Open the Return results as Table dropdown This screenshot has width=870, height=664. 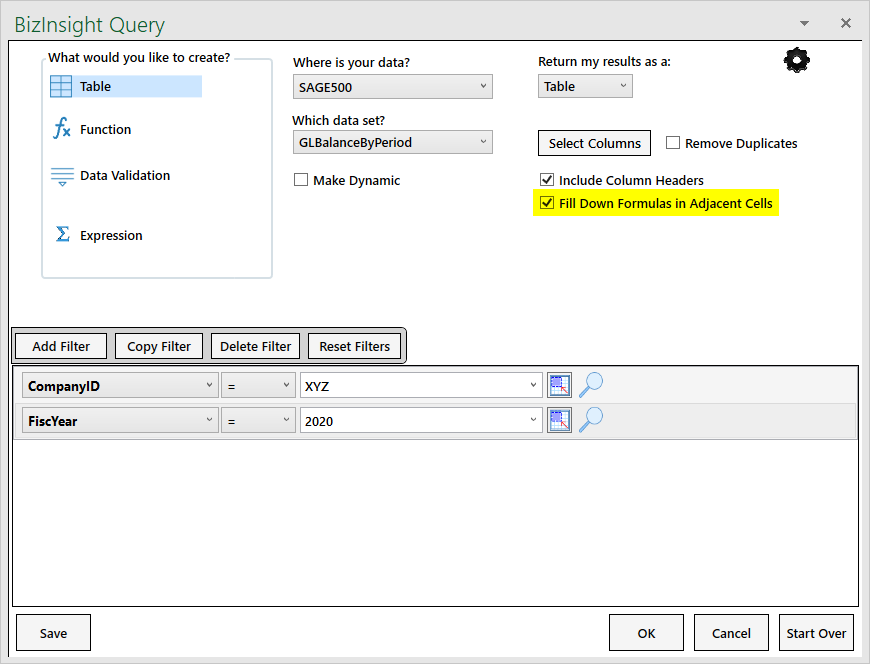(585, 86)
